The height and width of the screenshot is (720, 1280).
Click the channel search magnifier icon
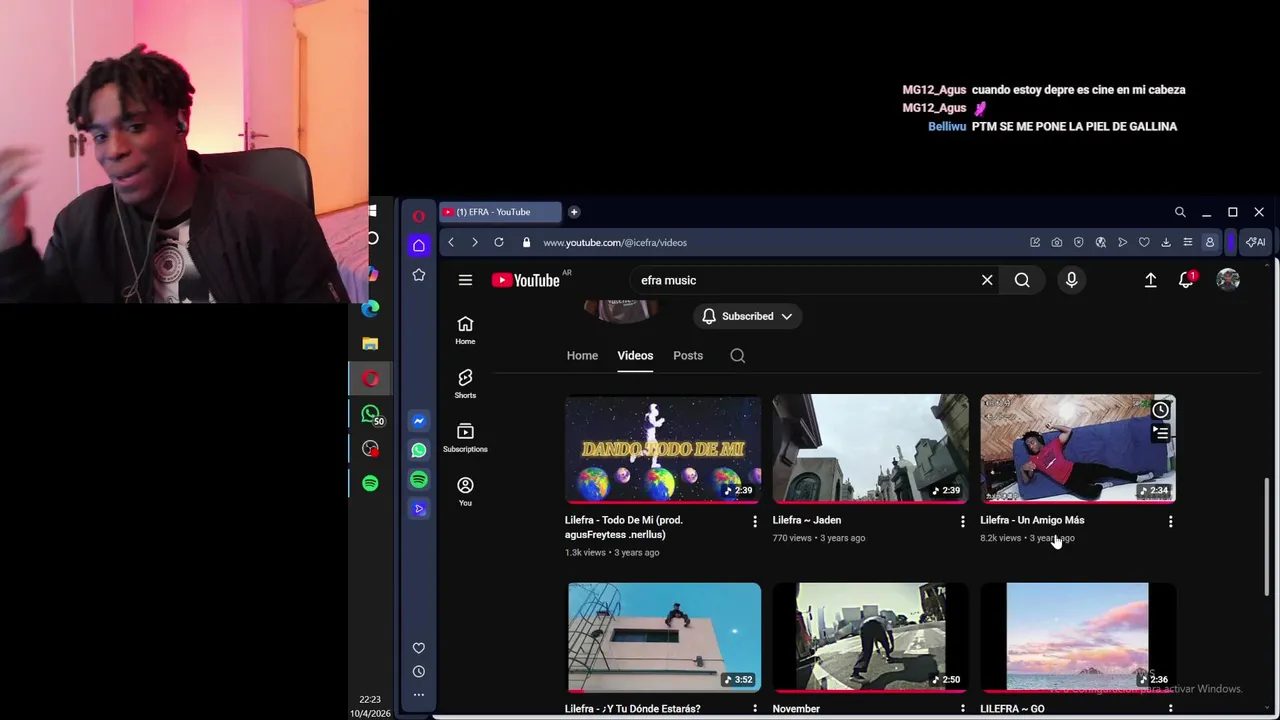click(738, 356)
